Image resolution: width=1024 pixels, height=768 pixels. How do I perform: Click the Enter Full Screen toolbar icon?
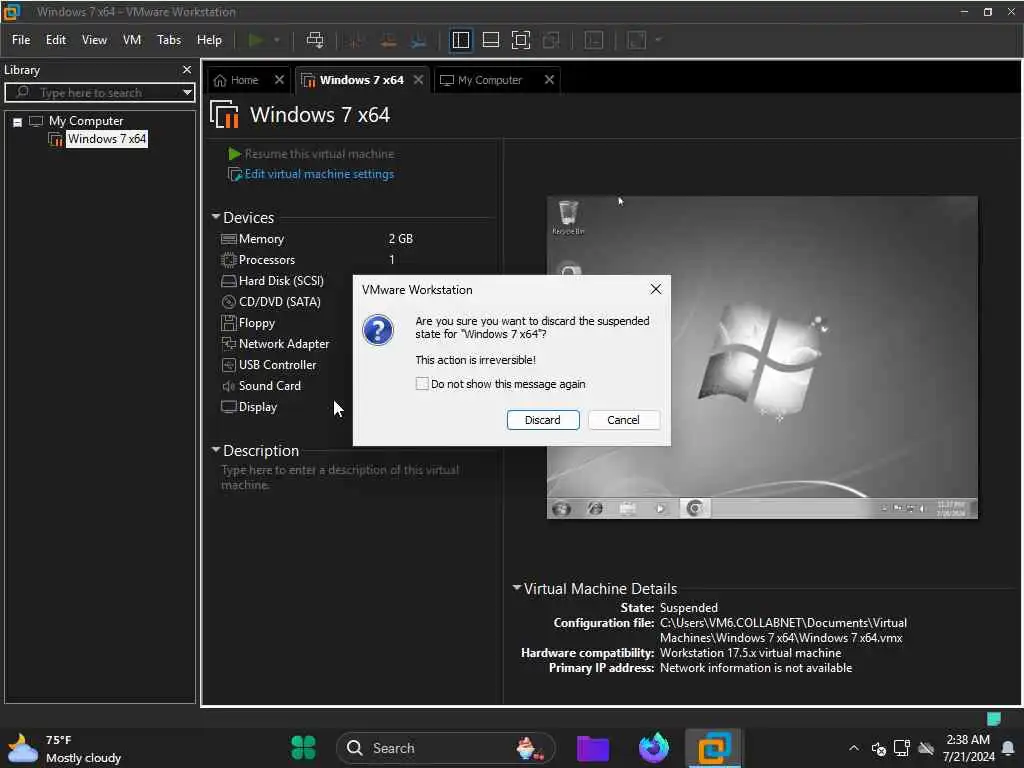[520, 40]
